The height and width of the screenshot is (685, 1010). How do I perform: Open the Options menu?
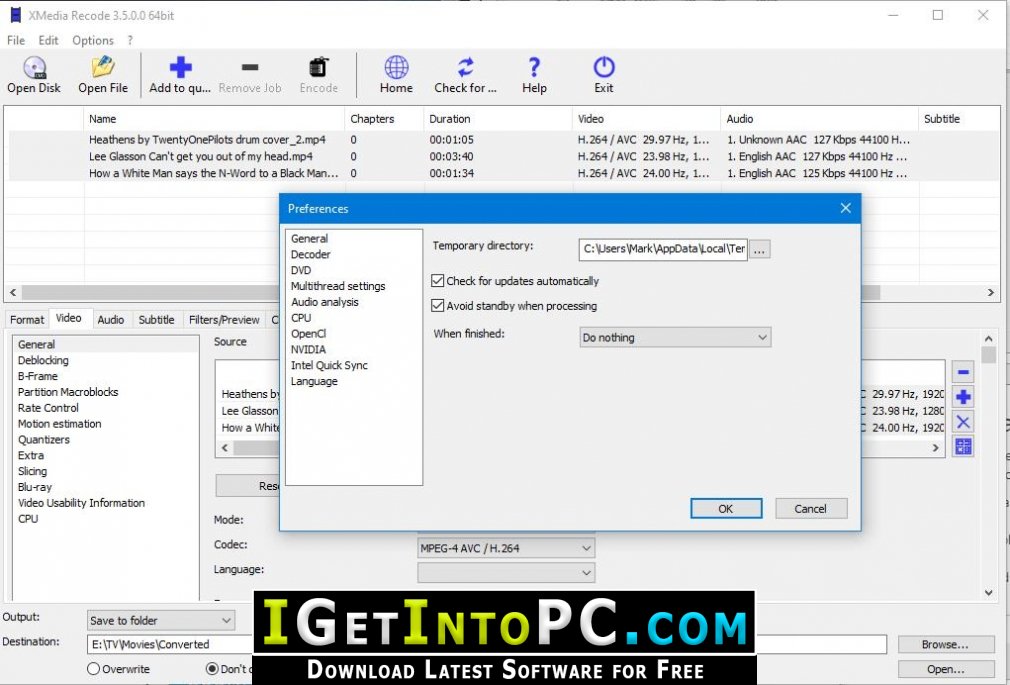tap(93, 40)
